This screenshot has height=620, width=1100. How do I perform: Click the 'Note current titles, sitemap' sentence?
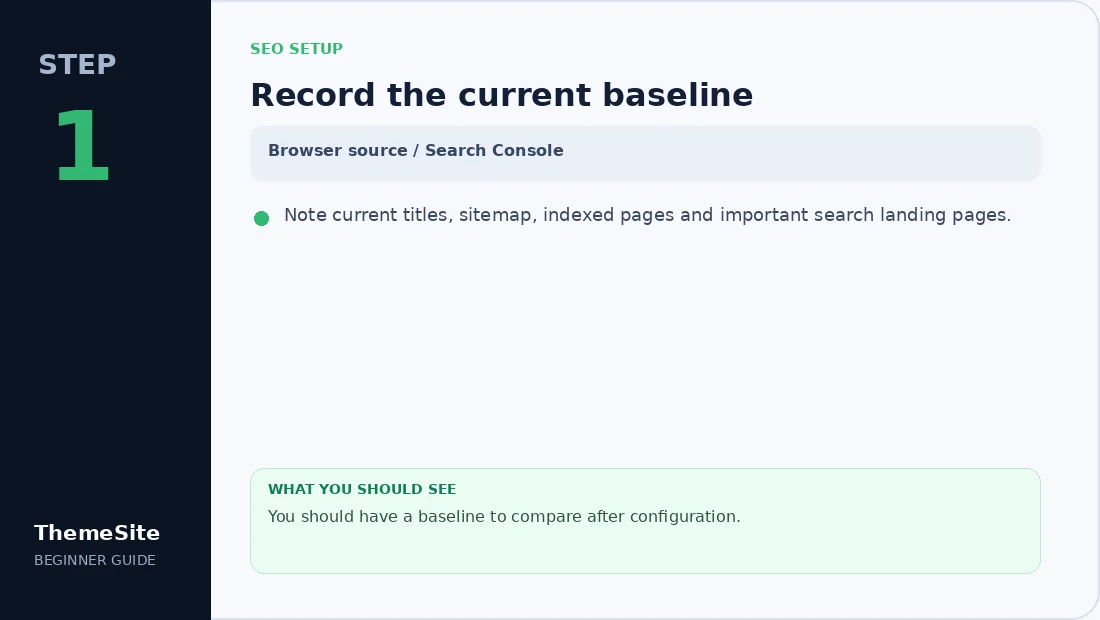click(x=647, y=215)
